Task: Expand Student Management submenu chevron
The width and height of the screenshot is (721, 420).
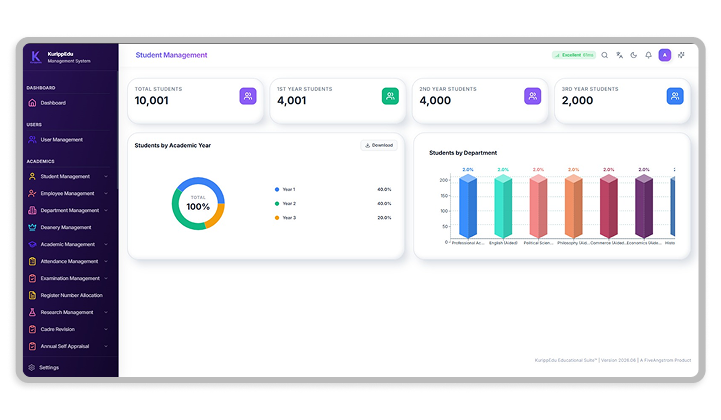Action: click(x=106, y=176)
